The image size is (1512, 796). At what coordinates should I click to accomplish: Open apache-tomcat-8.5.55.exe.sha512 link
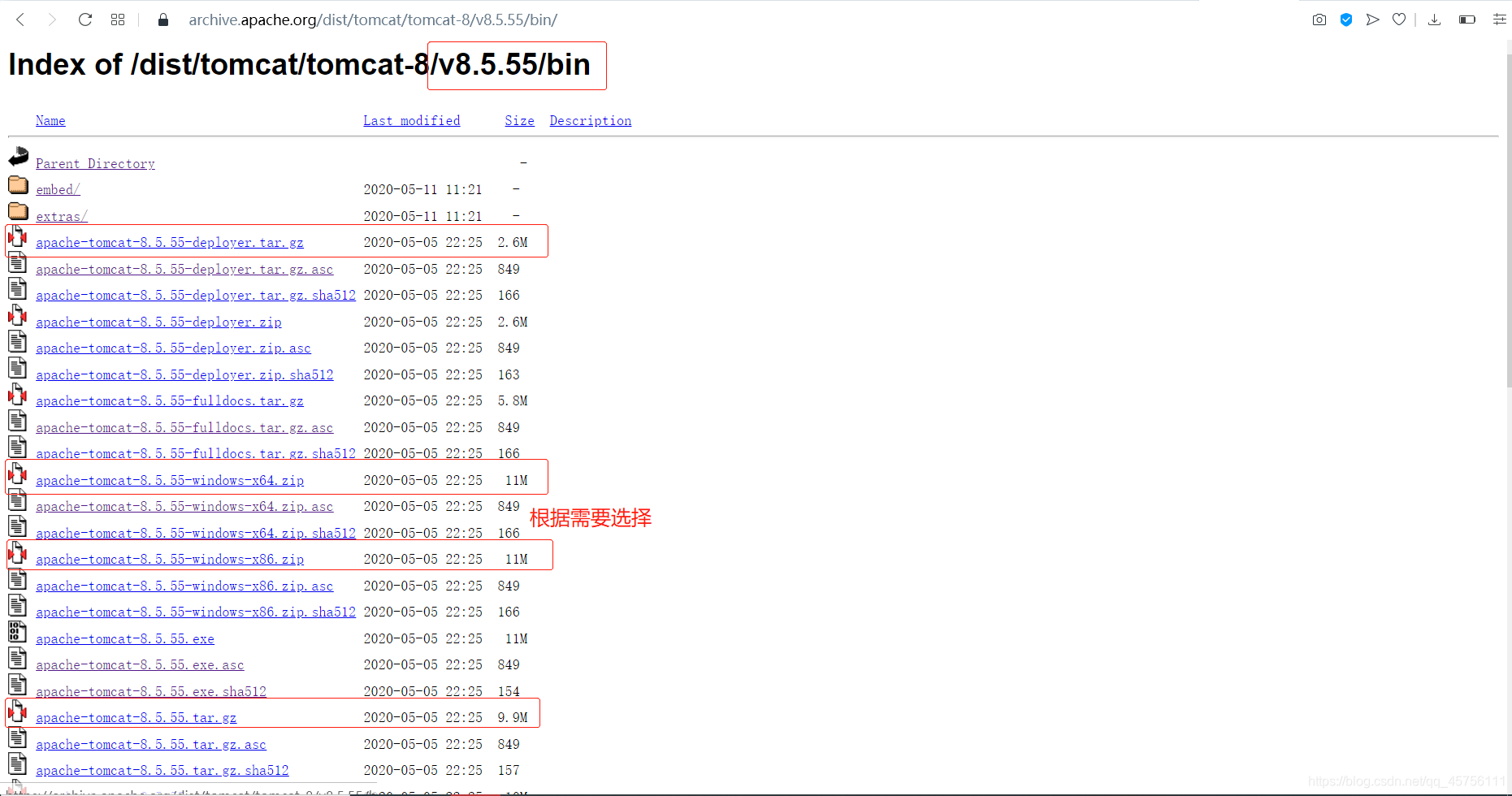coord(151,692)
